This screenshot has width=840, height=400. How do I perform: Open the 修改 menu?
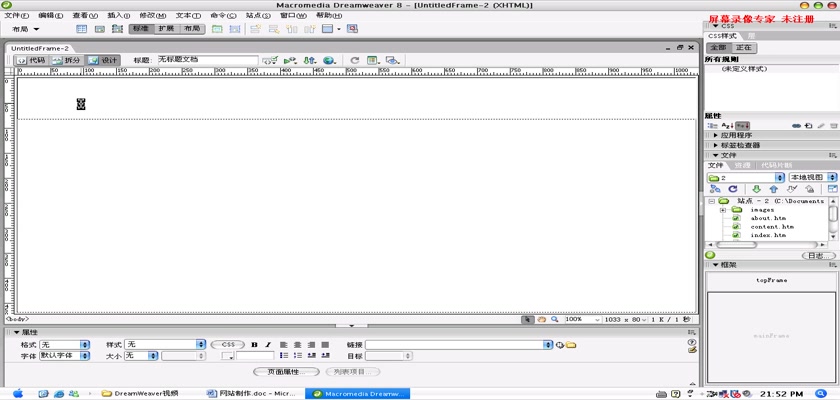pyautogui.click(x=152, y=16)
